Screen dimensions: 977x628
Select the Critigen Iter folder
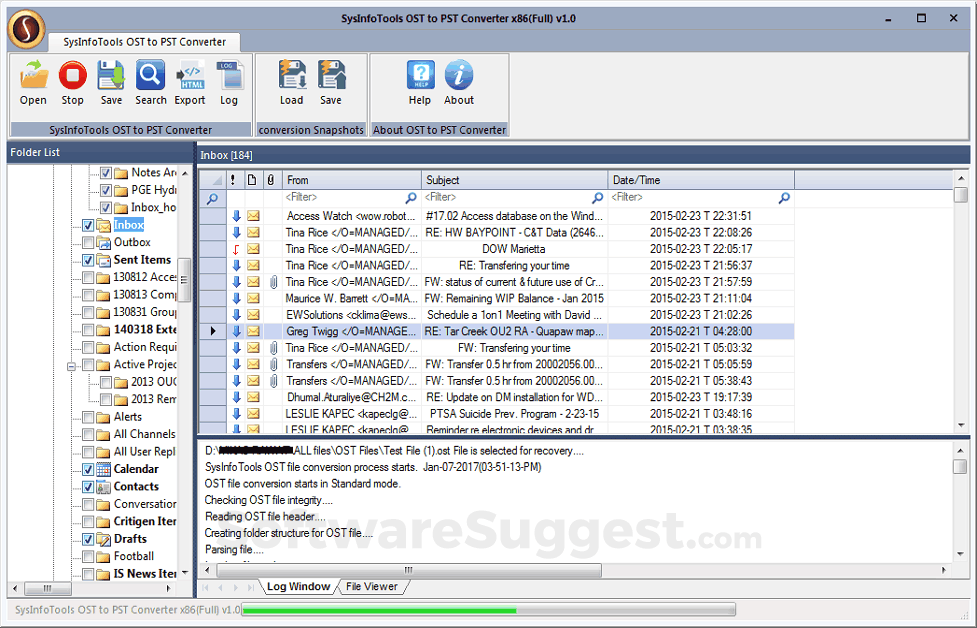145,521
